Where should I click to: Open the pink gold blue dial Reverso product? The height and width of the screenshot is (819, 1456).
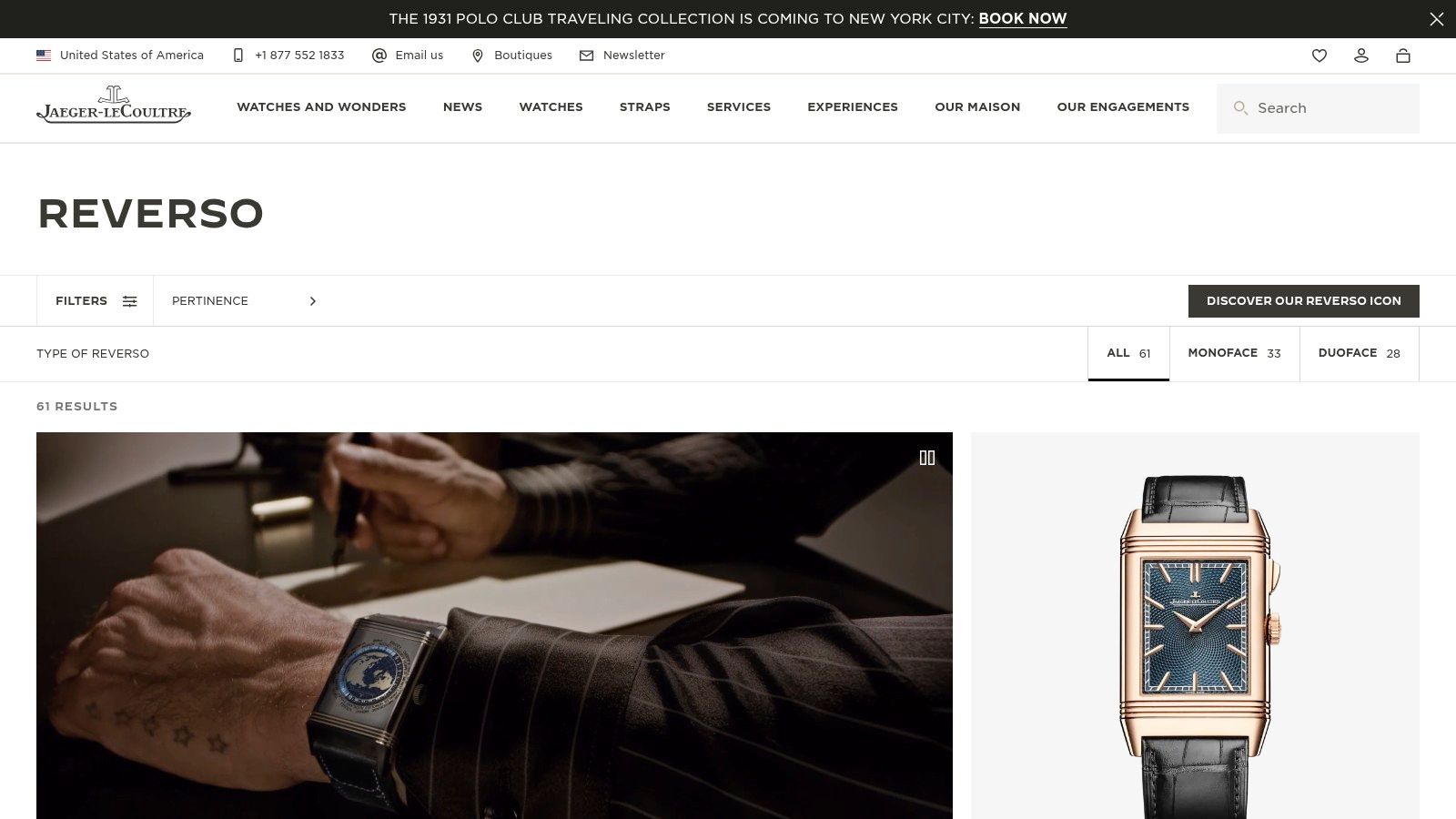(x=1195, y=625)
